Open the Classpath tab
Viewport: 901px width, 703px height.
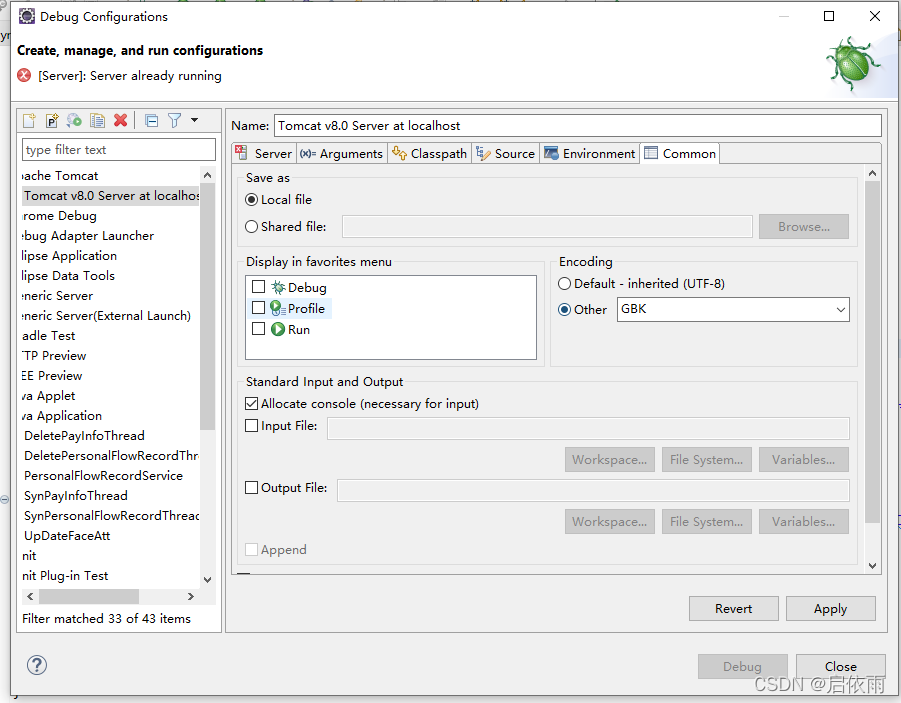click(x=429, y=153)
